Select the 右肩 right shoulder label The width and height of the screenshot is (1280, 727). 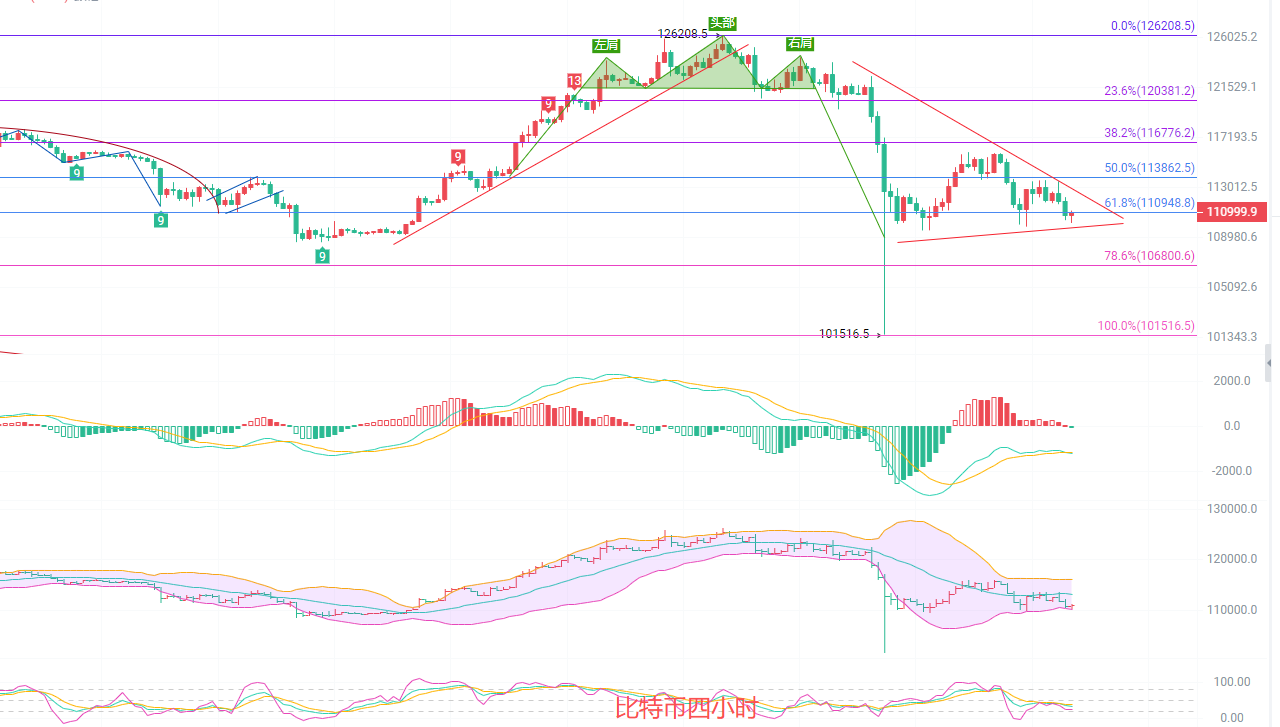pos(799,43)
